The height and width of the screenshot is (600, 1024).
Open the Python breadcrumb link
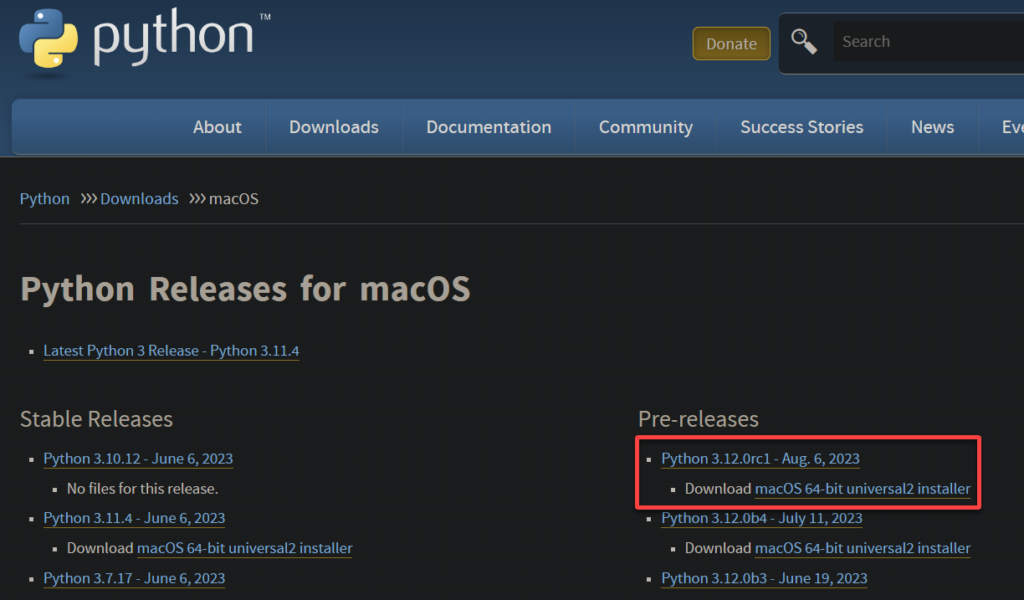[44, 198]
